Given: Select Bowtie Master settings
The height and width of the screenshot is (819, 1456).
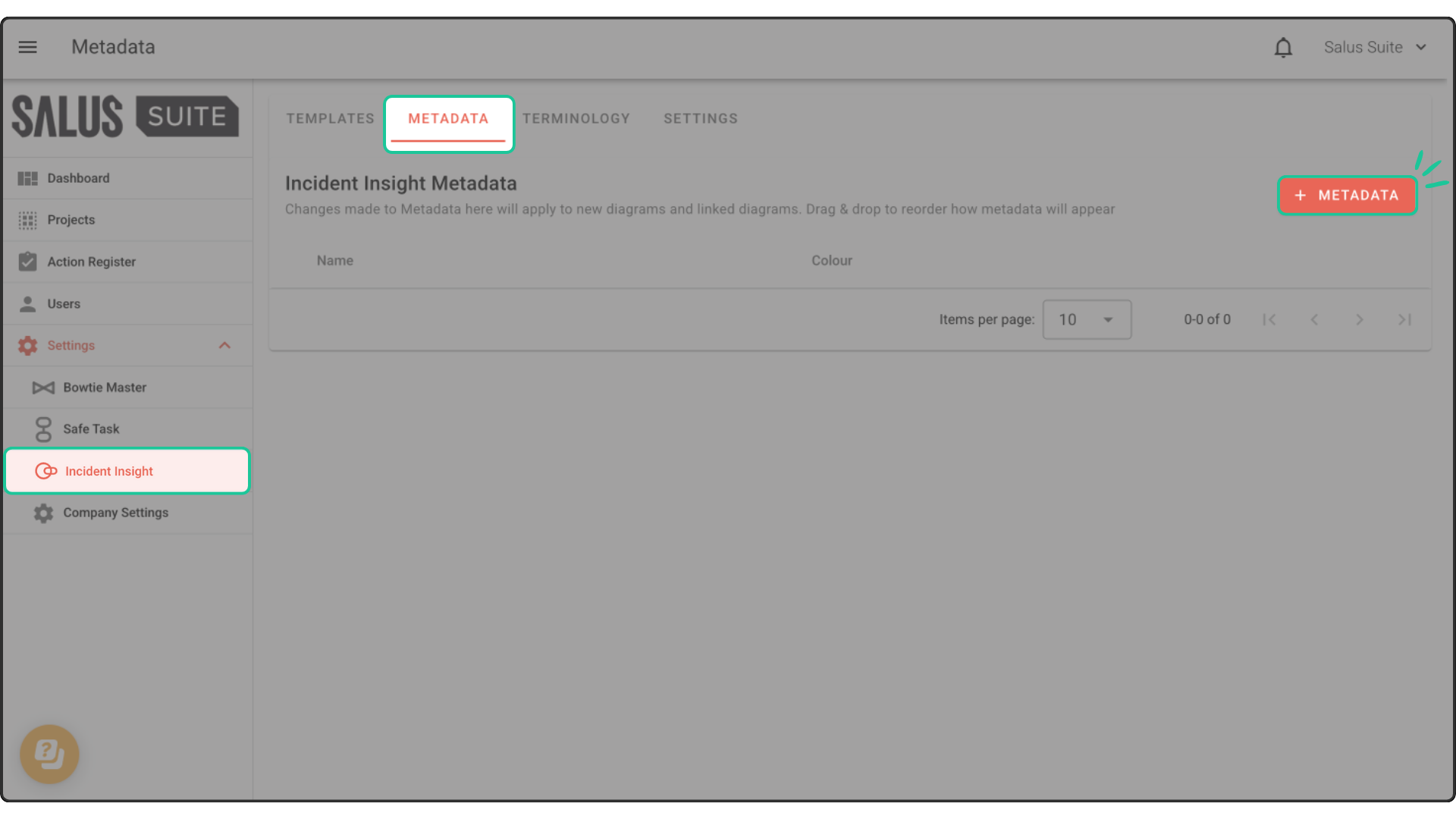Looking at the screenshot, I should click(x=105, y=388).
